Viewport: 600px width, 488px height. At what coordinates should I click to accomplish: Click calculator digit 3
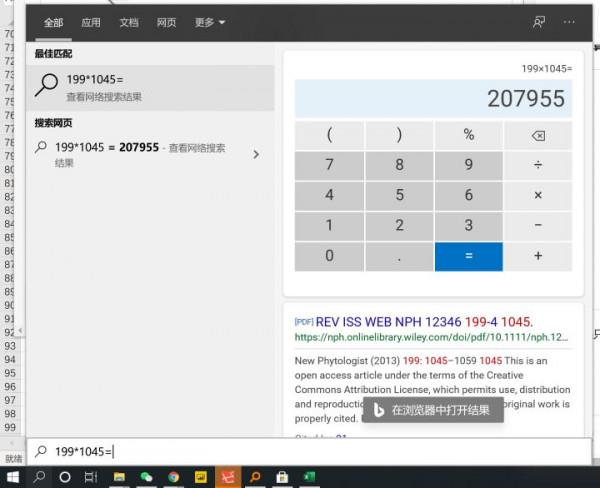click(x=469, y=225)
